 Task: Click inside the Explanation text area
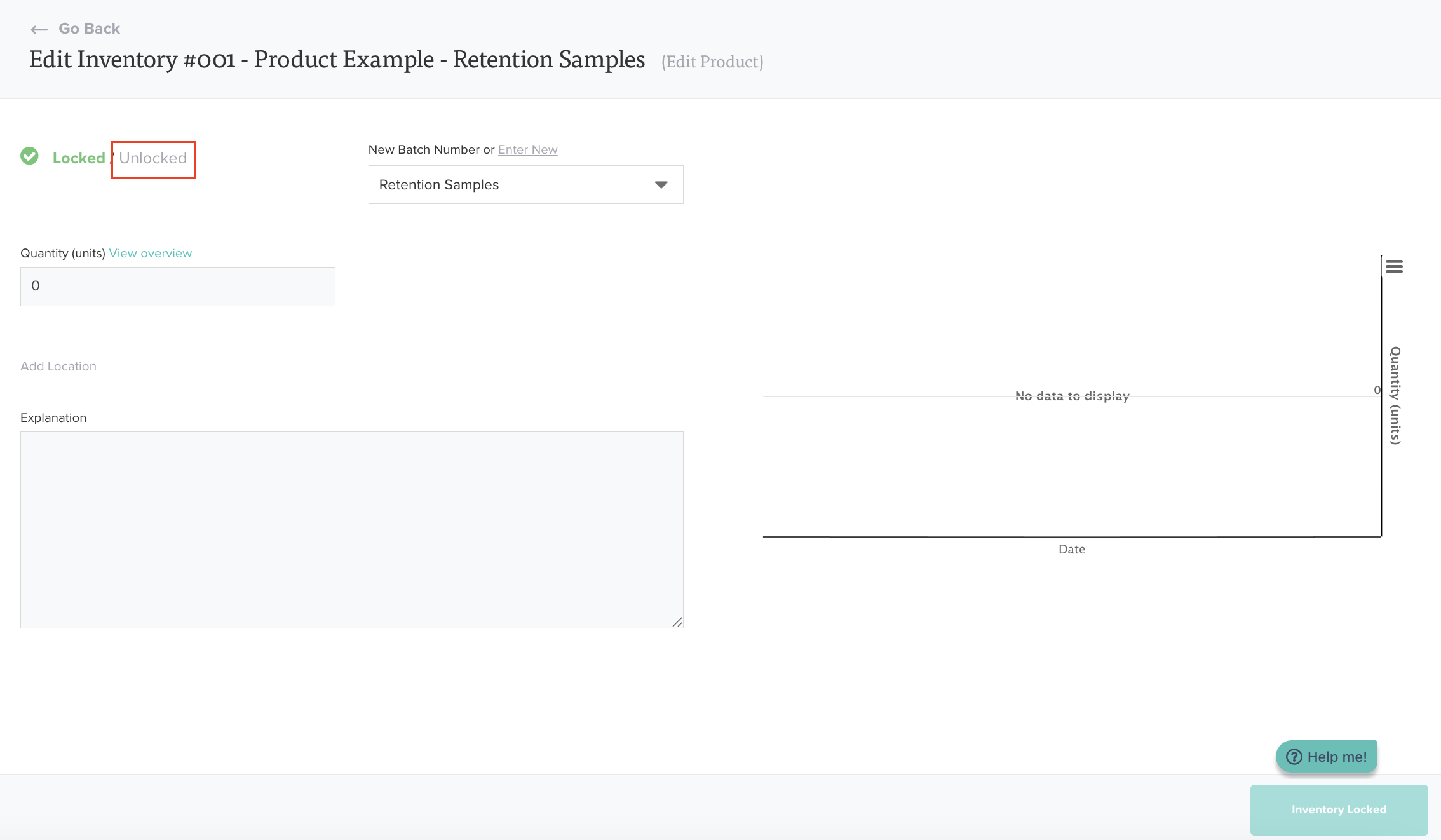(x=351, y=529)
